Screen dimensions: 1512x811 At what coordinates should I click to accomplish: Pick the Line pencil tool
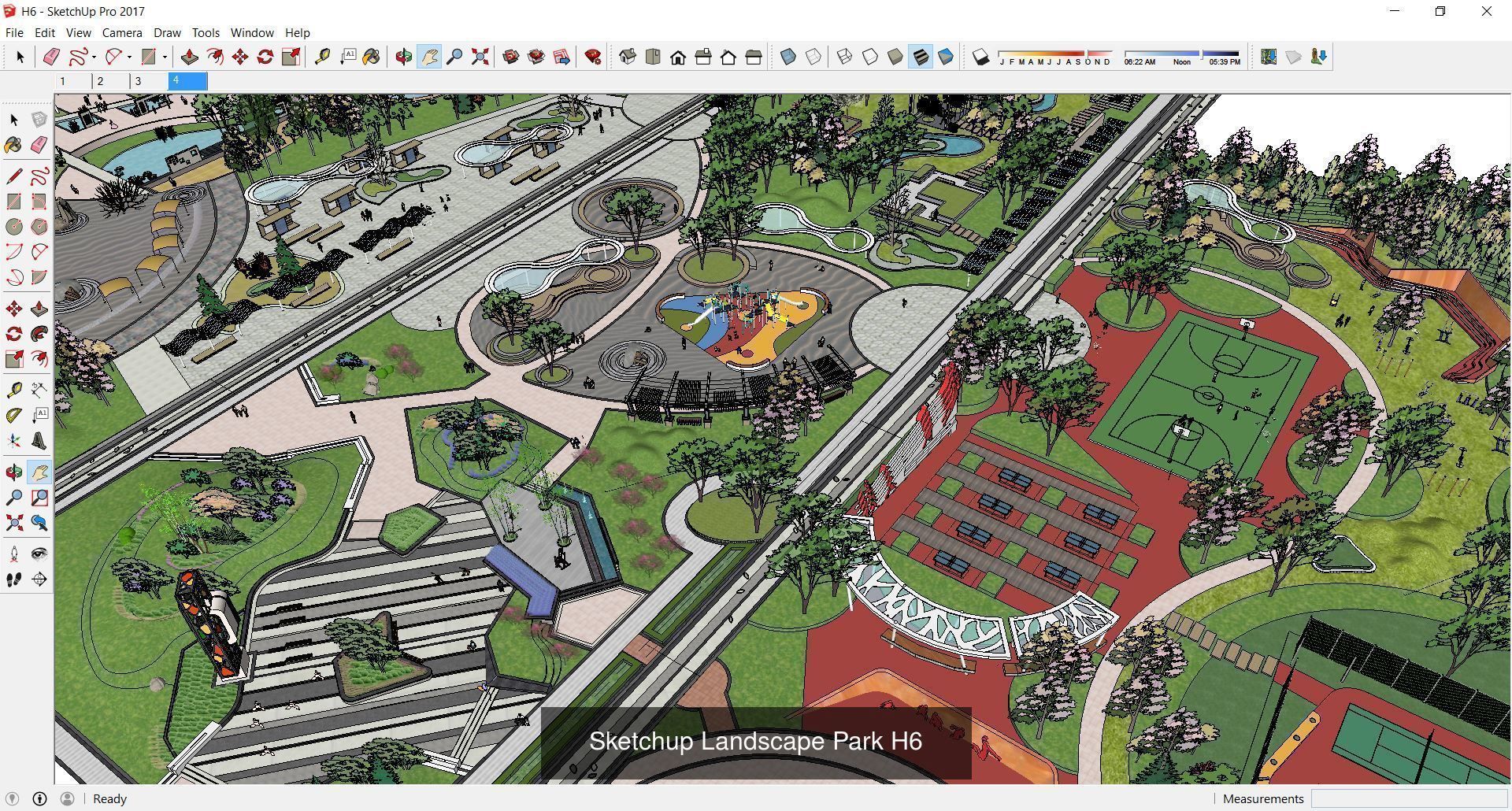(13, 176)
